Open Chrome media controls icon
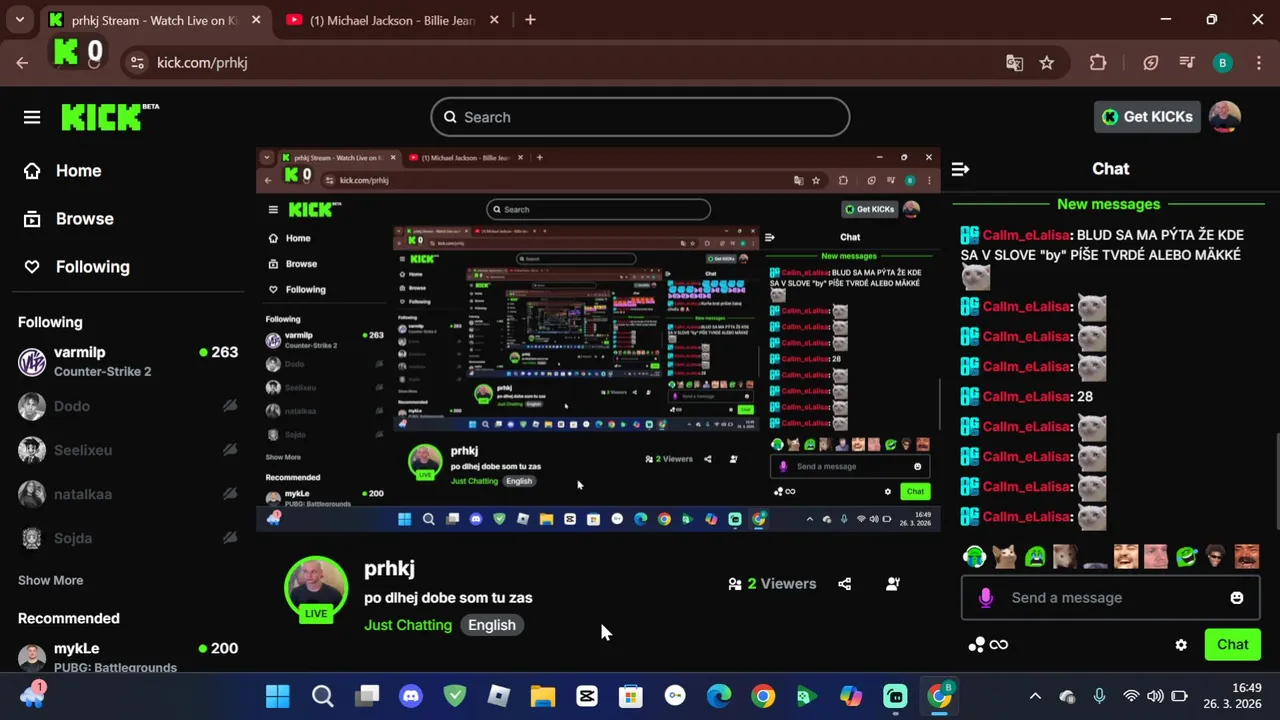1280x720 pixels. point(1187,63)
